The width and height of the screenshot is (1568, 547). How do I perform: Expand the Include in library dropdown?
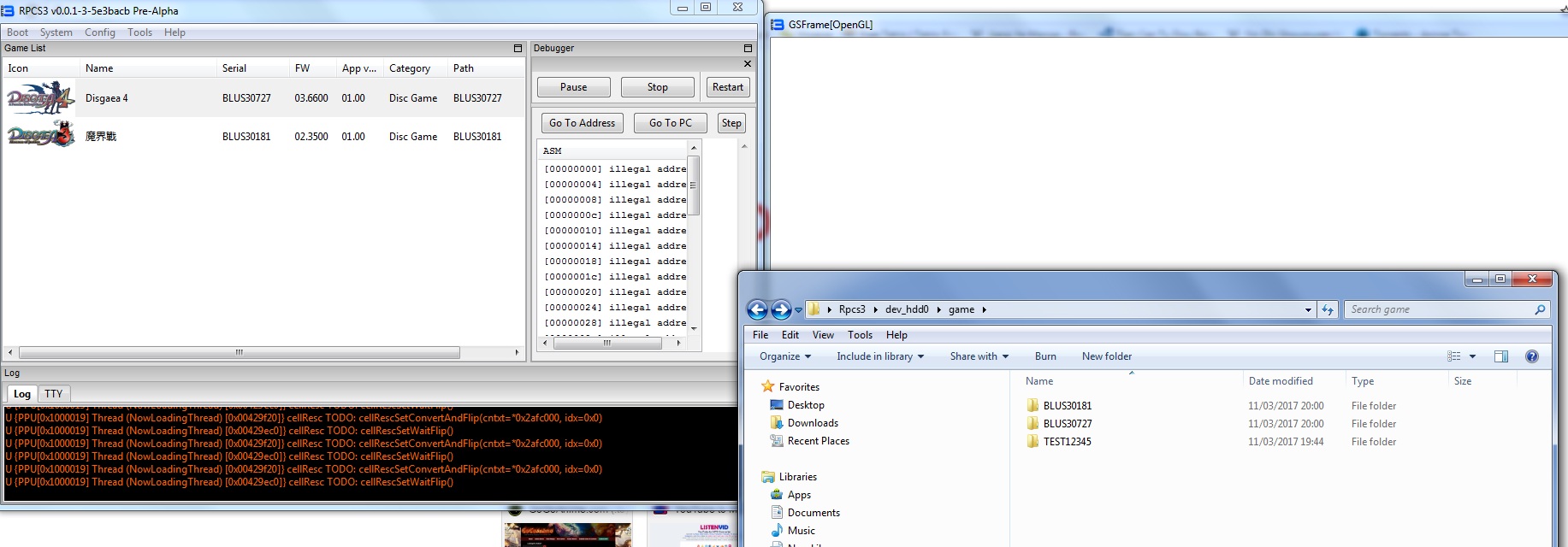pyautogui.click(x=879, y=356)
